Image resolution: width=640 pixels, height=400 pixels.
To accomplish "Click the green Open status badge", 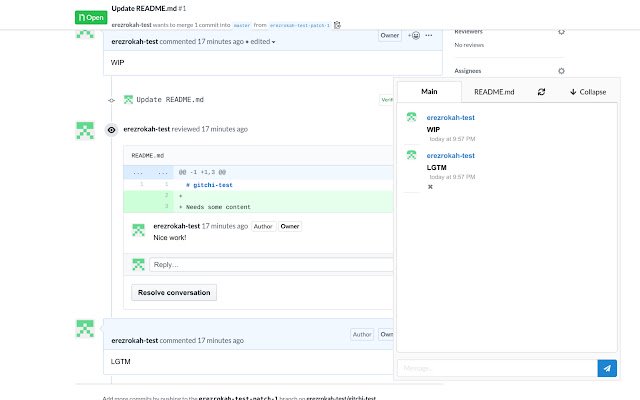I will 91,18.
